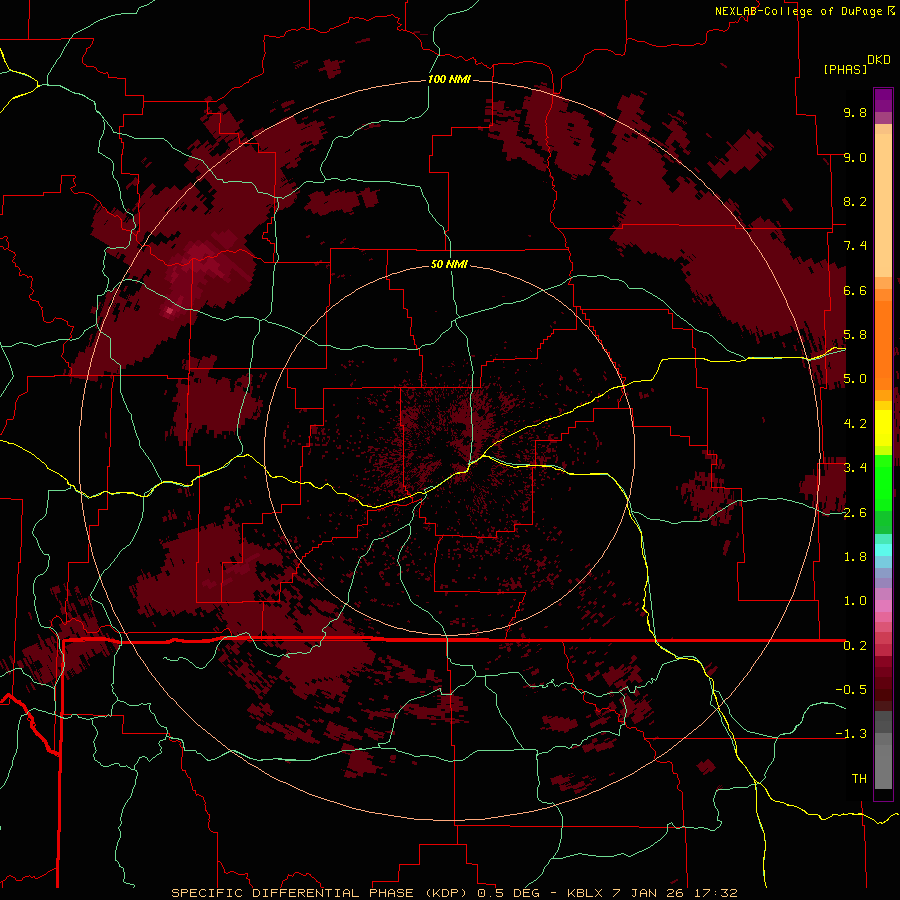Click the 100 NMI range ring label
Image resolution: width=900 pixels, height=900 pixels.
449,79
